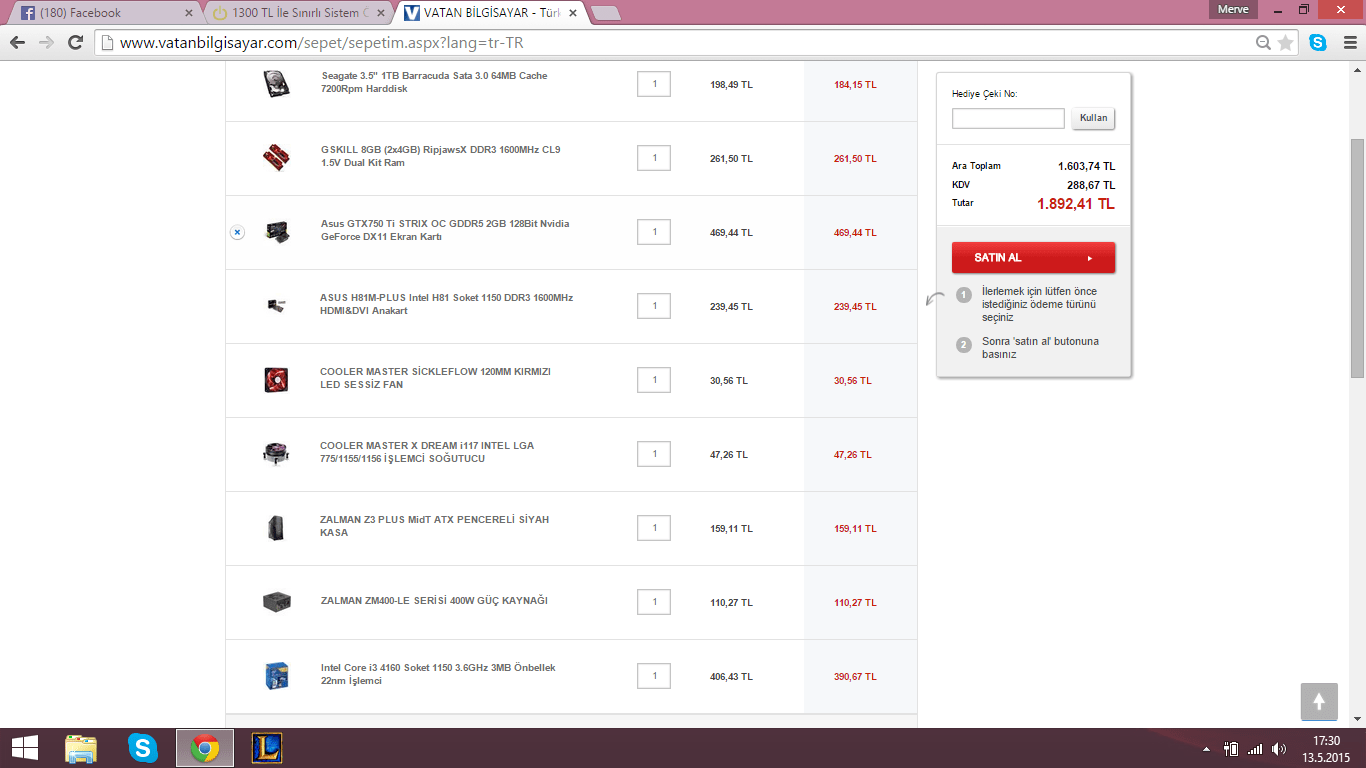Edit quantity for the SickleFlow 120MM fan
Image resolution: width=1366 pixels, height=768 pixels.
coord(654,380)
